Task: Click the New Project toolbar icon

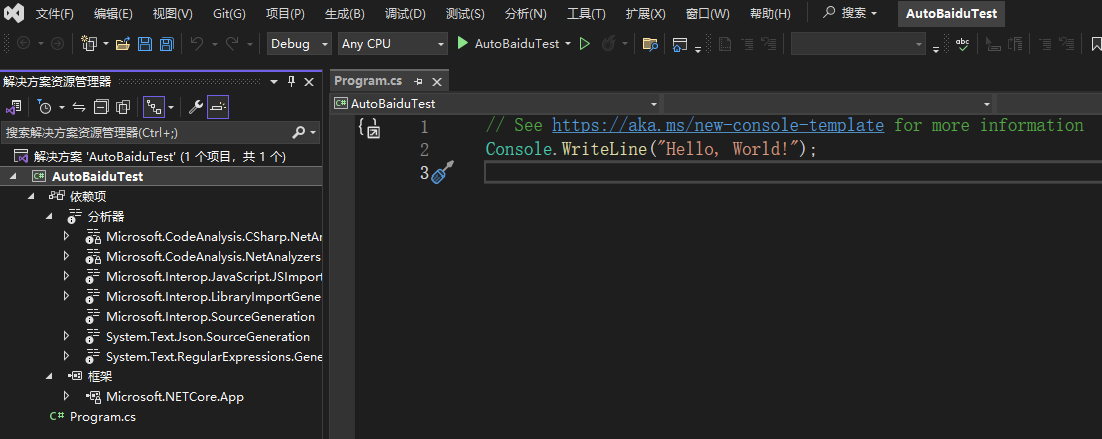Action: (89, 44)
